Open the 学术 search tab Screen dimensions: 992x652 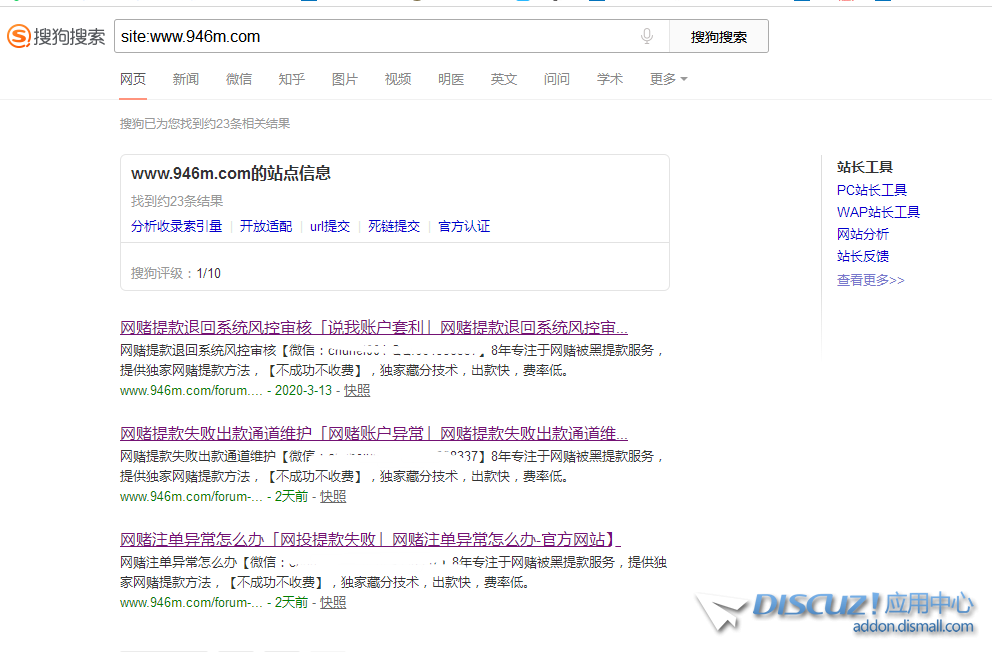(610, 79)
